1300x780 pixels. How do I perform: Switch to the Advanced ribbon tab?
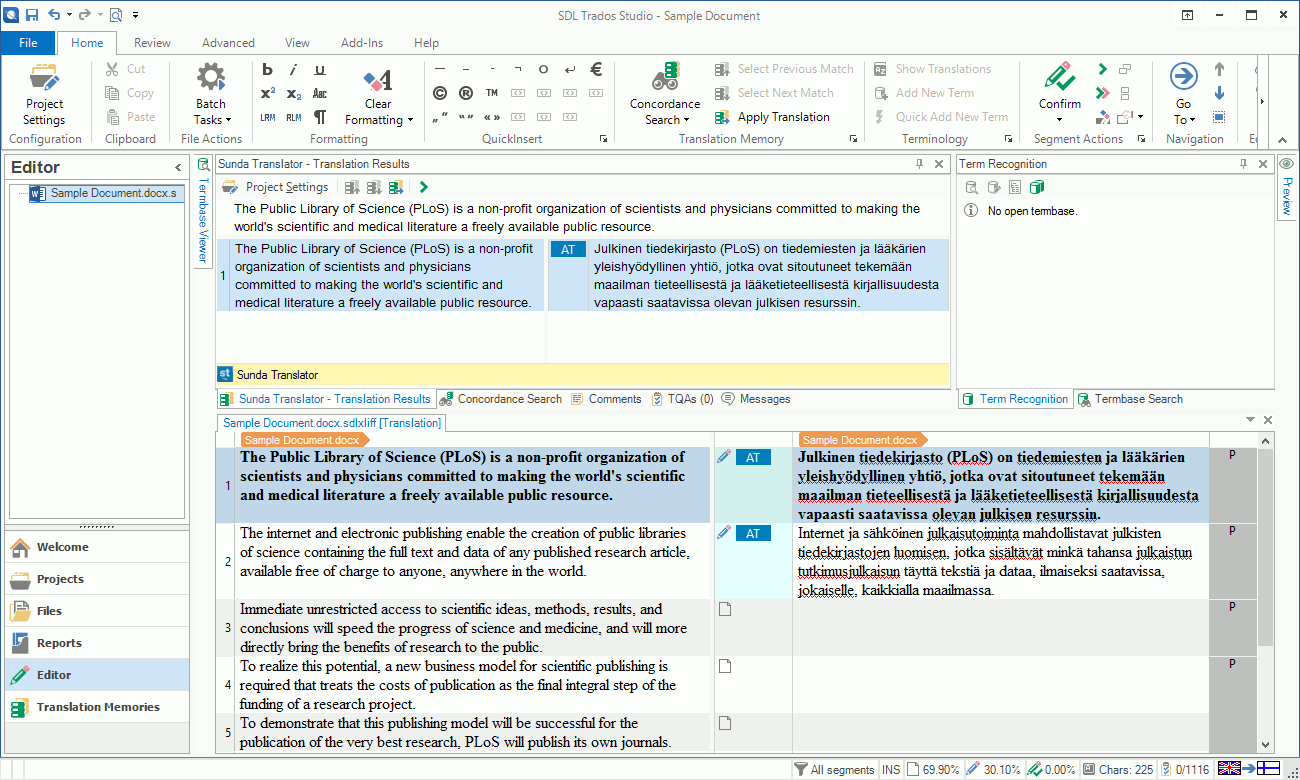tap(228, 43)
